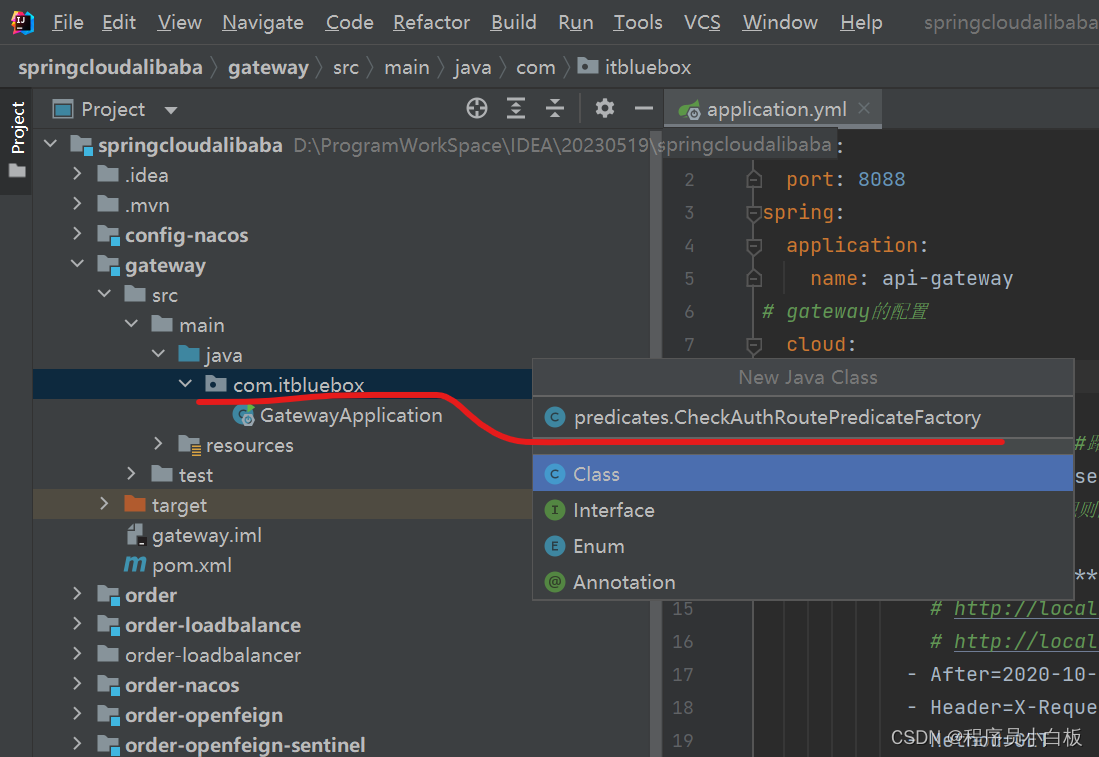Click the fold marker beside spring:
This screenshot has height=757, width=1099.
coord(754,212)
